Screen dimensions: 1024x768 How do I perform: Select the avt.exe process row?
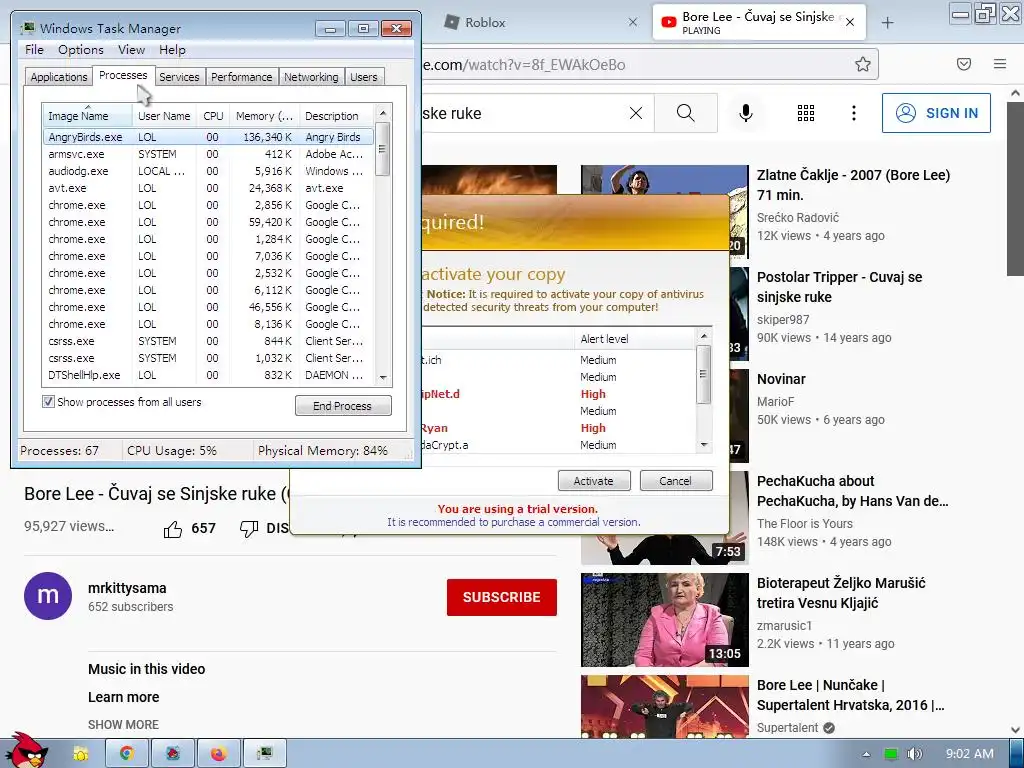(x=208, y=188)
